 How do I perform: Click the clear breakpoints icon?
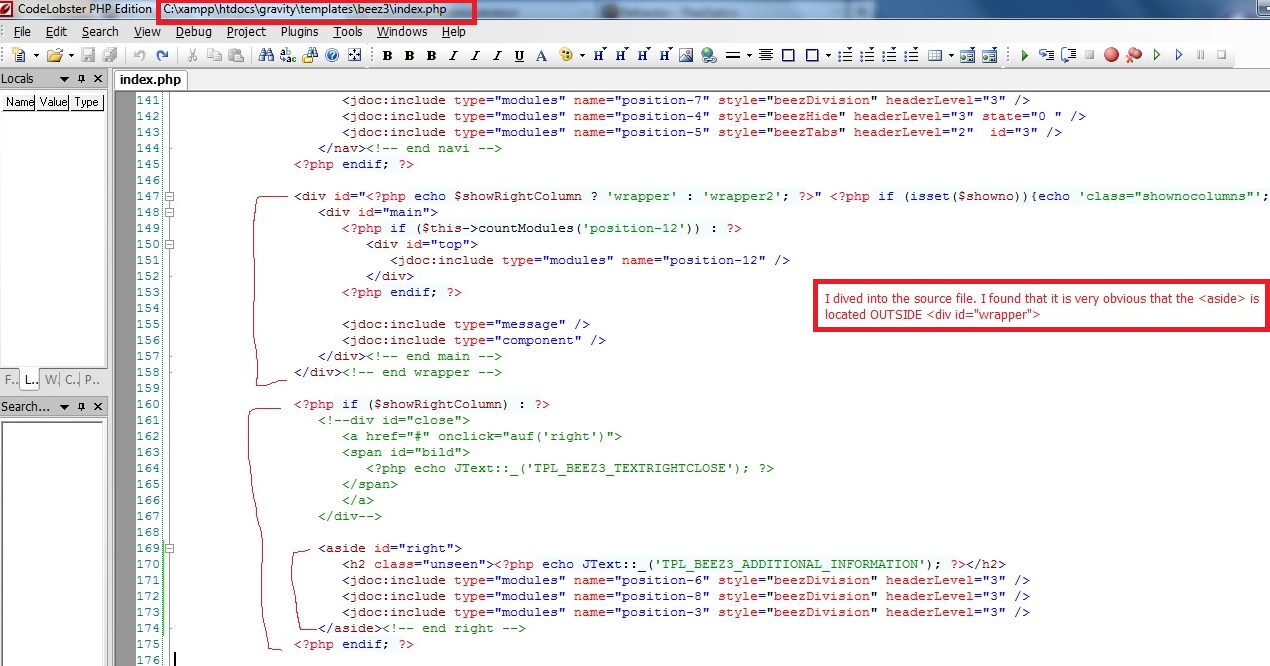pos(1134,55)
